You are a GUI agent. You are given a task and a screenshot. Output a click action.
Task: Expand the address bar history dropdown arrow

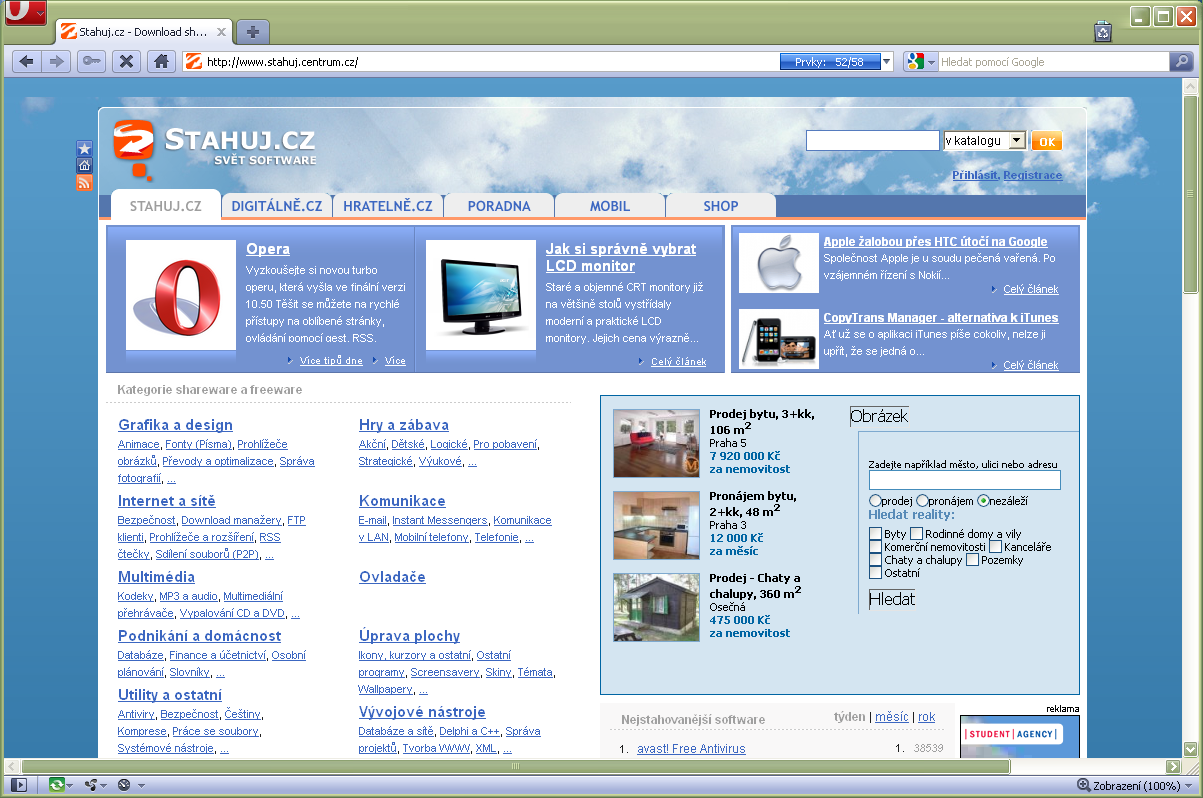tap(887, 62)
